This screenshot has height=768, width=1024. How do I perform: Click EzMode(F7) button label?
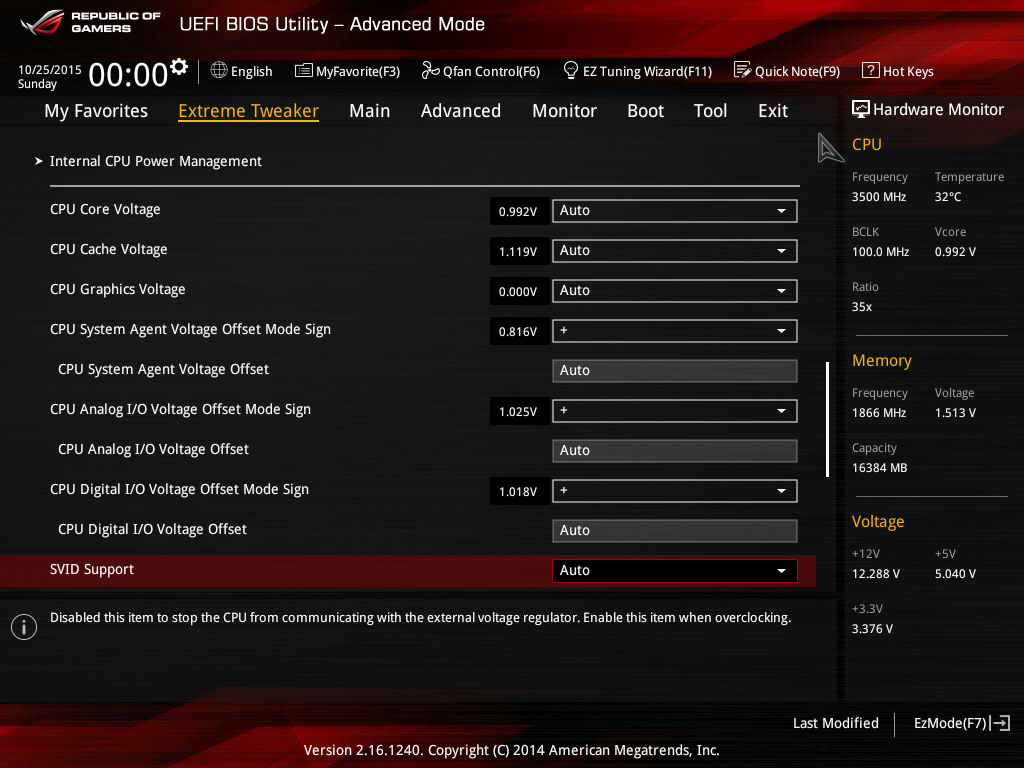[x=950, y=723]
